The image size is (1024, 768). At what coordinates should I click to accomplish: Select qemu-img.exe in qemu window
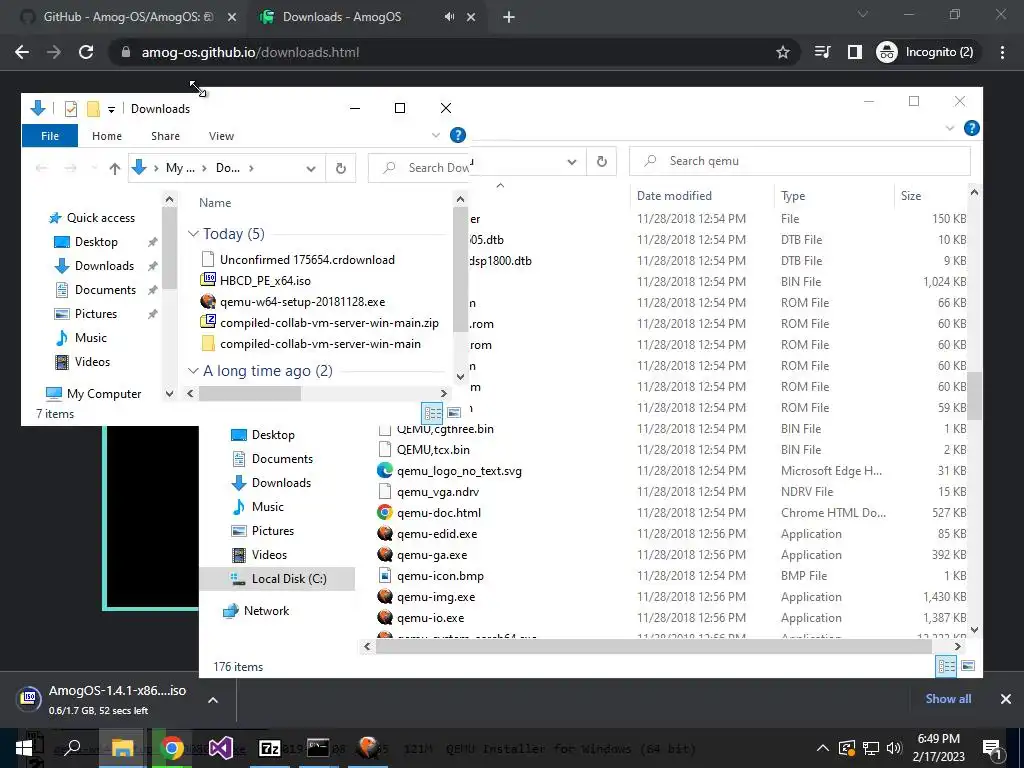pos(436,597)
